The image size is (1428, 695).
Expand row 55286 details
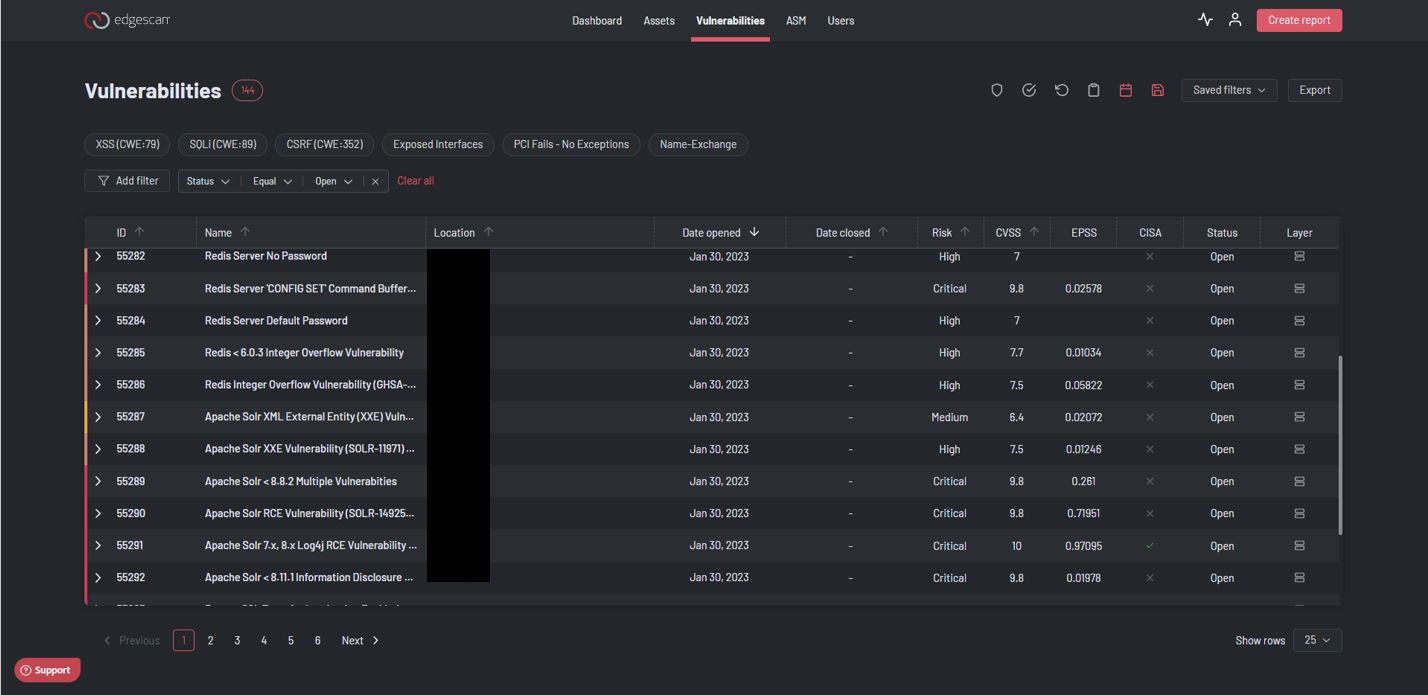point(98,384)
